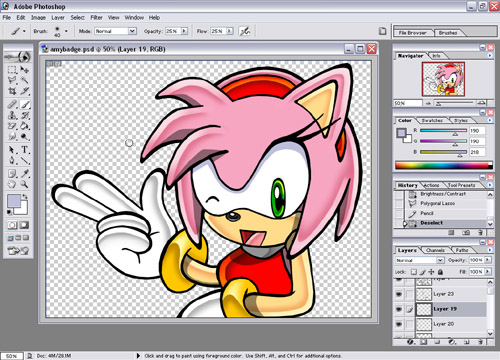Select the Eyedropper tool
The width and height of the screenshot is (500, 360).
coord(24,173)
